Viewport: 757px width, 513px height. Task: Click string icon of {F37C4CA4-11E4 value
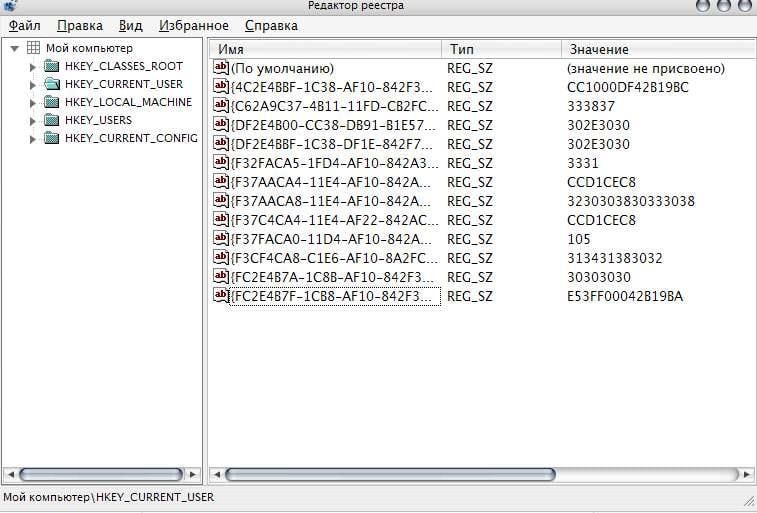[221, 219]
